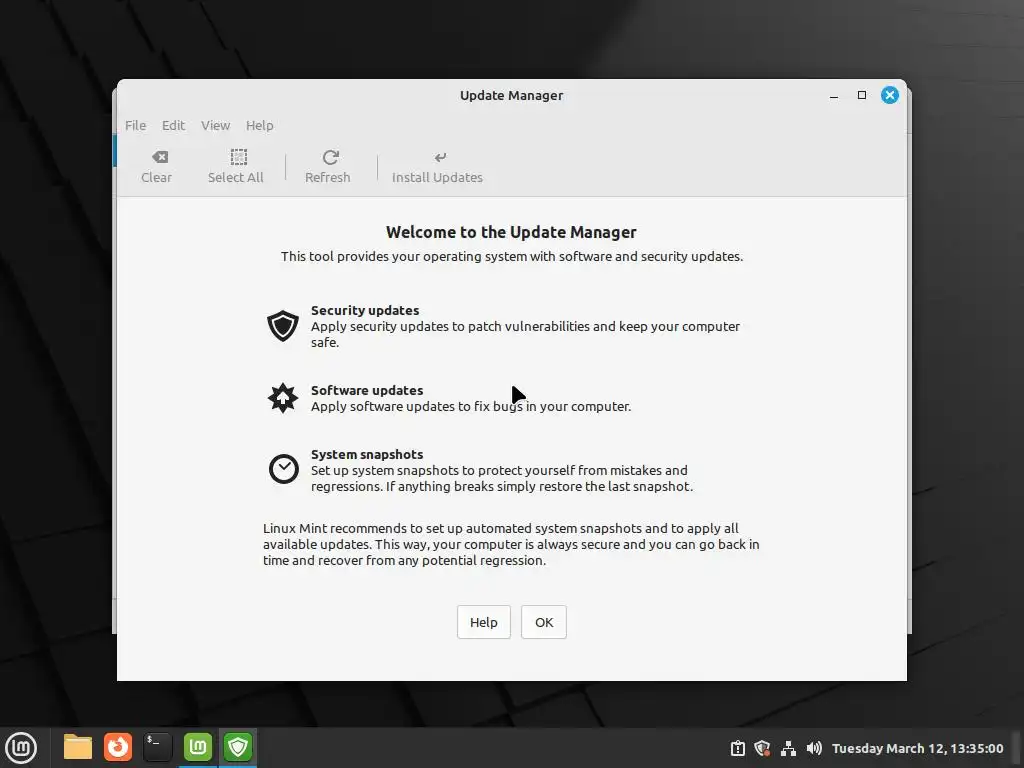Close the Update Manager window
Image resolution: width=1024 pixels, height=768 pixels.
(890, 95)
